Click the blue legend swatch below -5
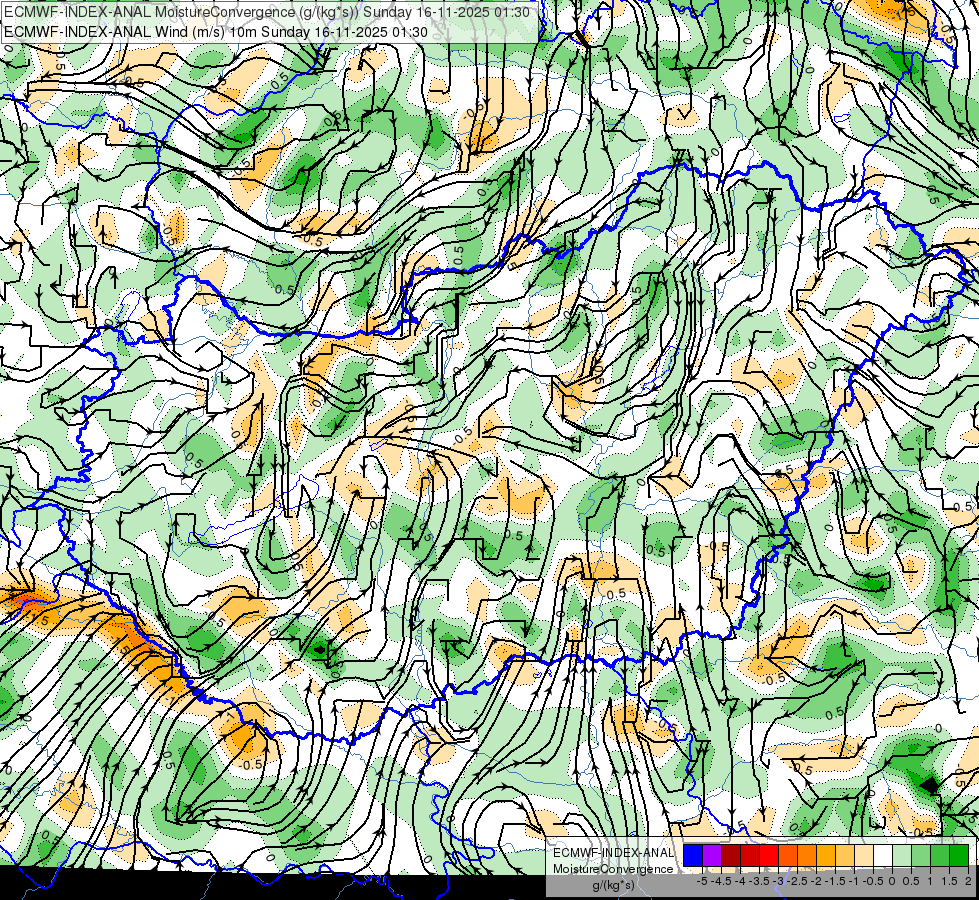Viewport: 979px width, 900px height. (693, 855)
